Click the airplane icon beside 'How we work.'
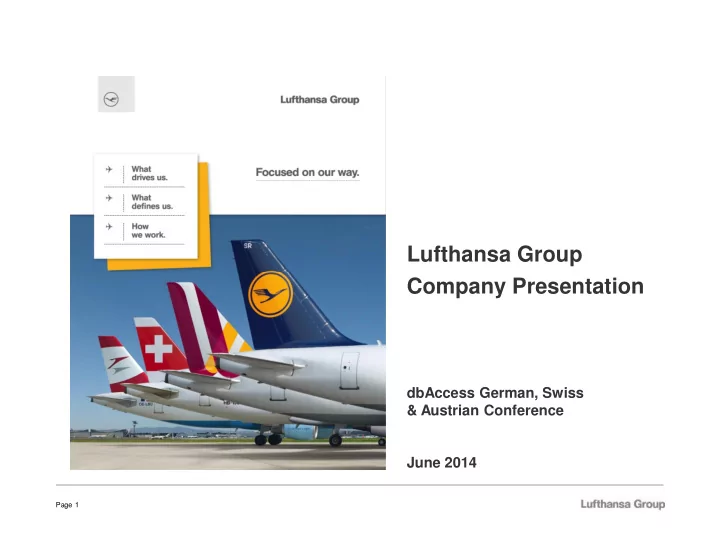The image size is (720, 557). [x=109, y=226]
